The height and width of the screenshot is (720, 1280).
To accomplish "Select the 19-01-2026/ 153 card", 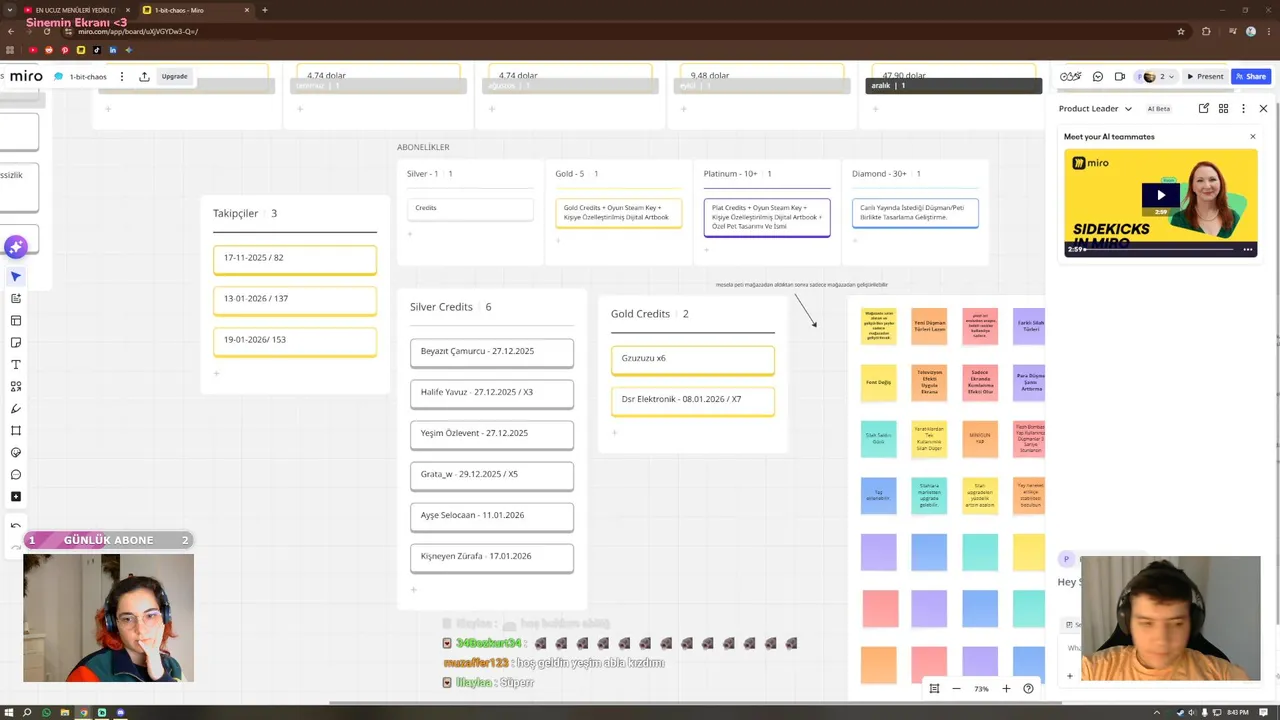I will coord(295,341).
